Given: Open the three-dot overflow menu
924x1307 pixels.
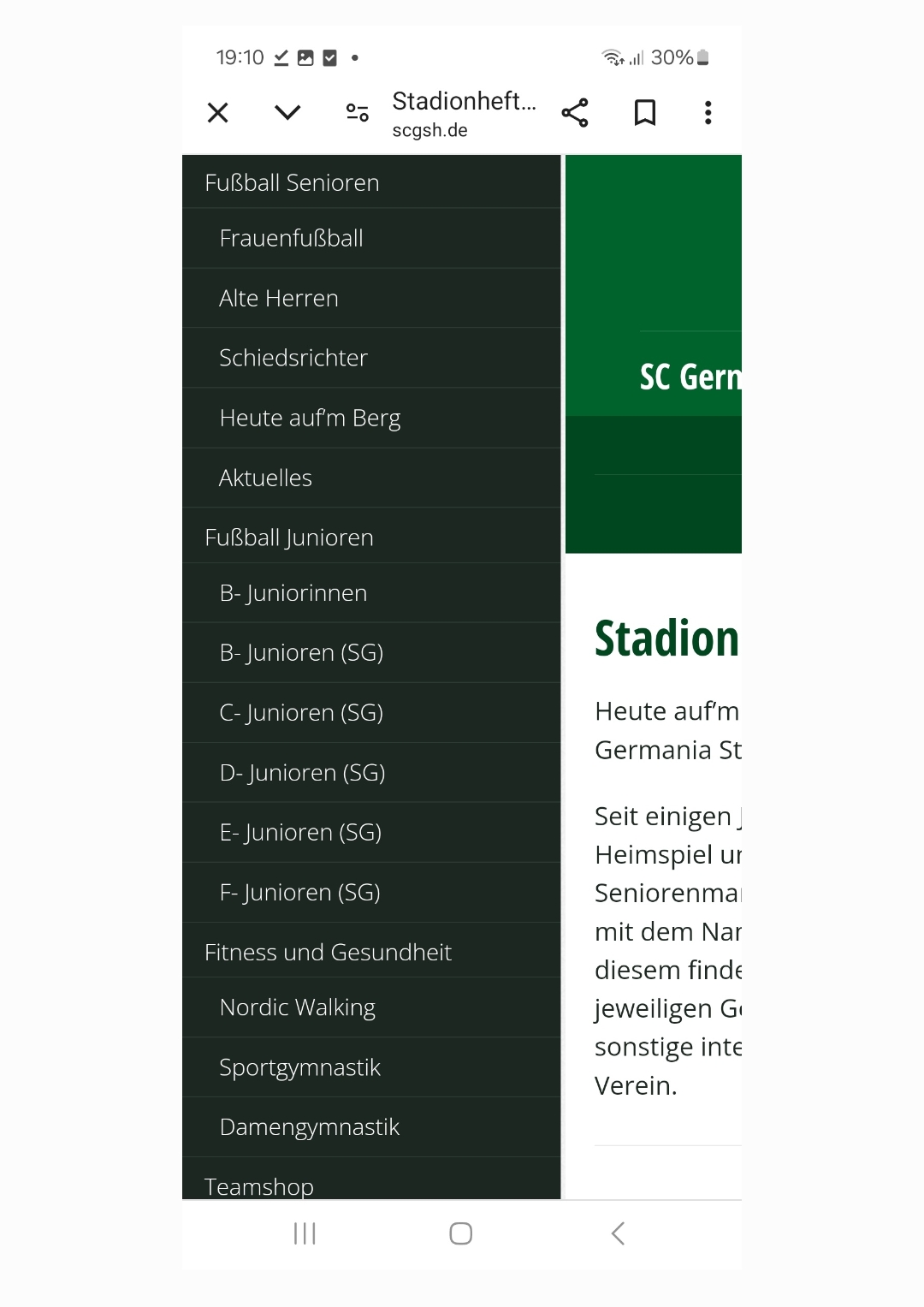Looking at the screenshot, I should point(708,113).
